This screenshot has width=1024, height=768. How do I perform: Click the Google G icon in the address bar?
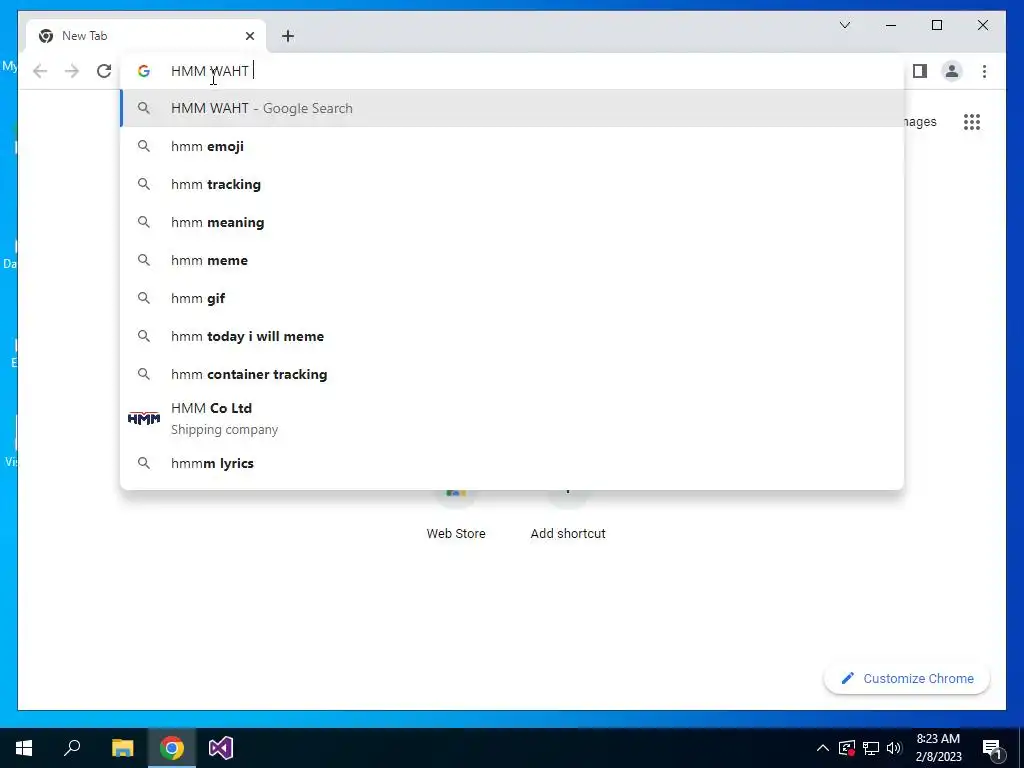(x=144, y=71)
